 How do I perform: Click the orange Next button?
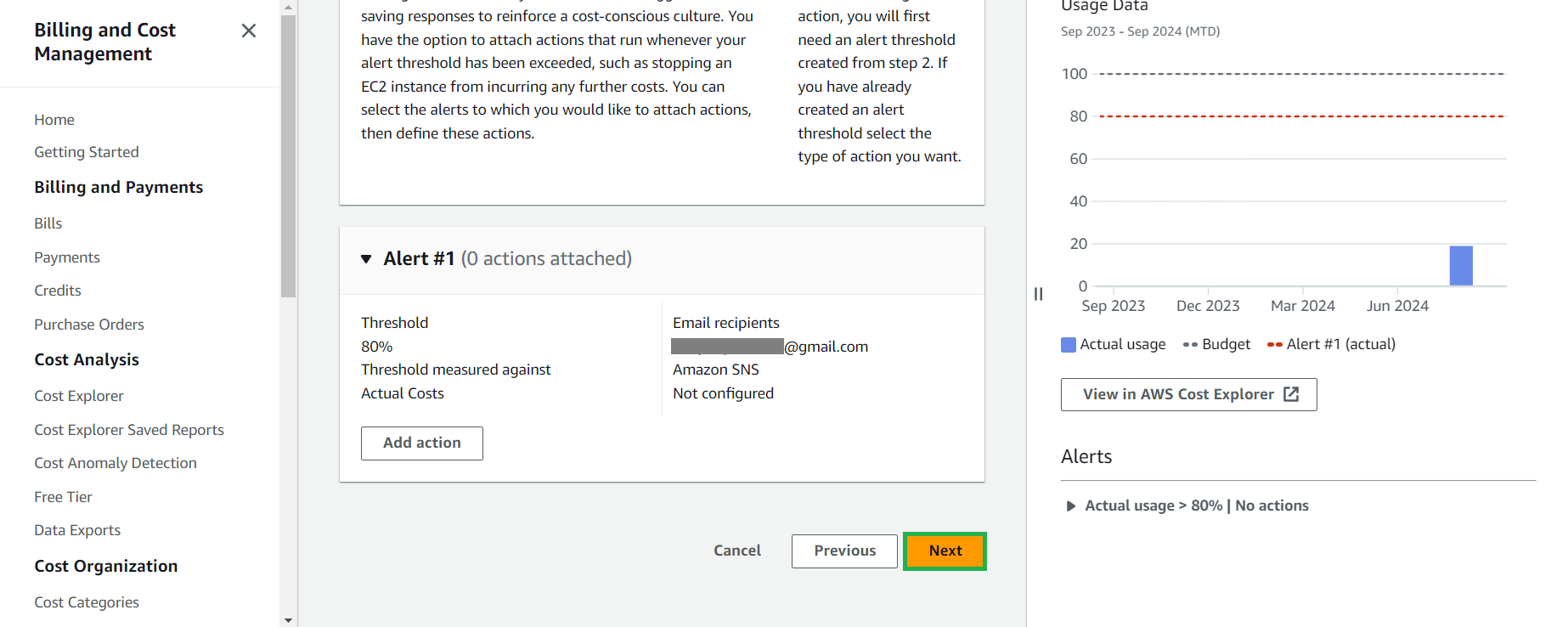click(x=945, y=551)
